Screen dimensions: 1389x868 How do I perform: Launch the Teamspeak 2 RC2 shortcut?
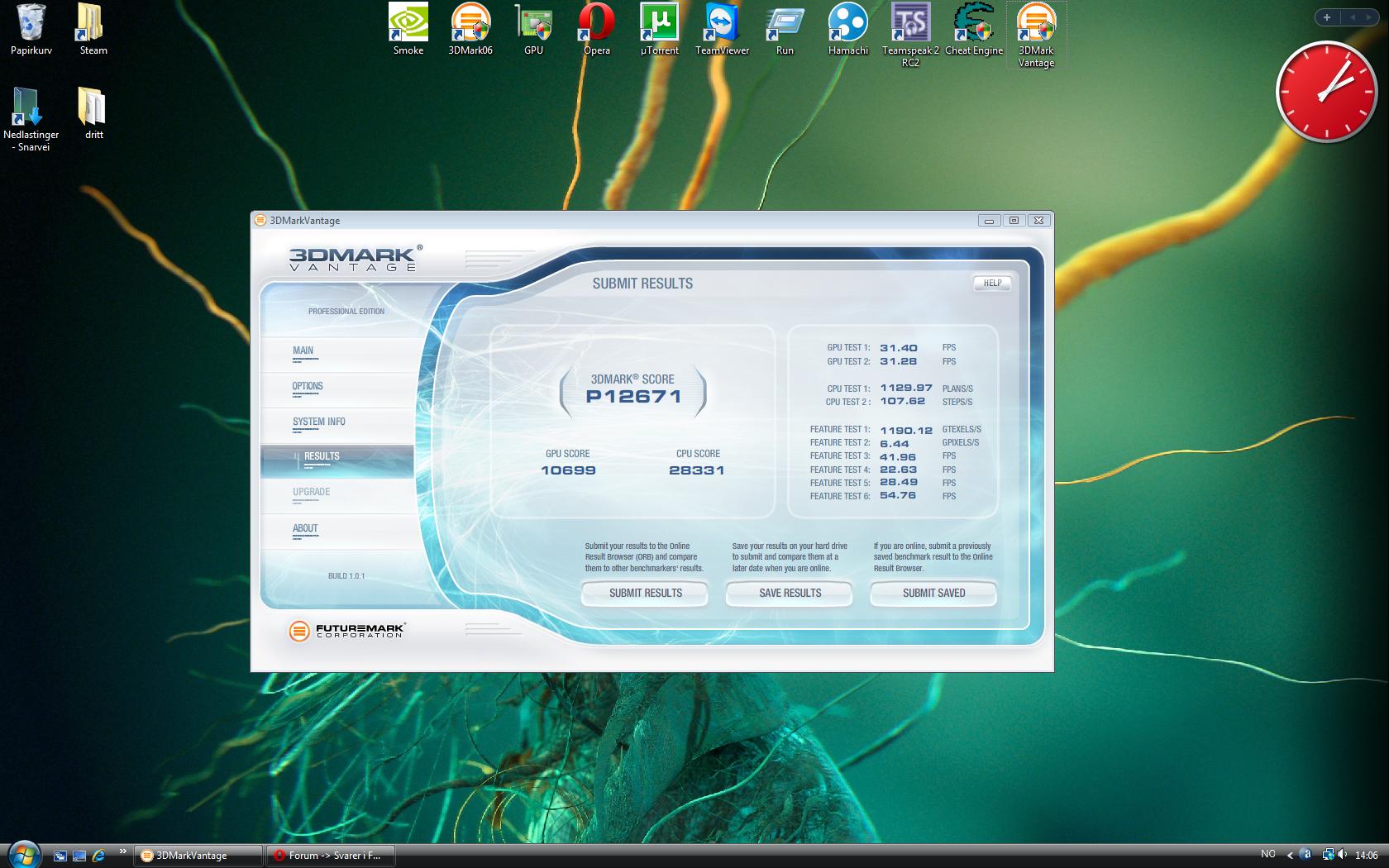910,36
